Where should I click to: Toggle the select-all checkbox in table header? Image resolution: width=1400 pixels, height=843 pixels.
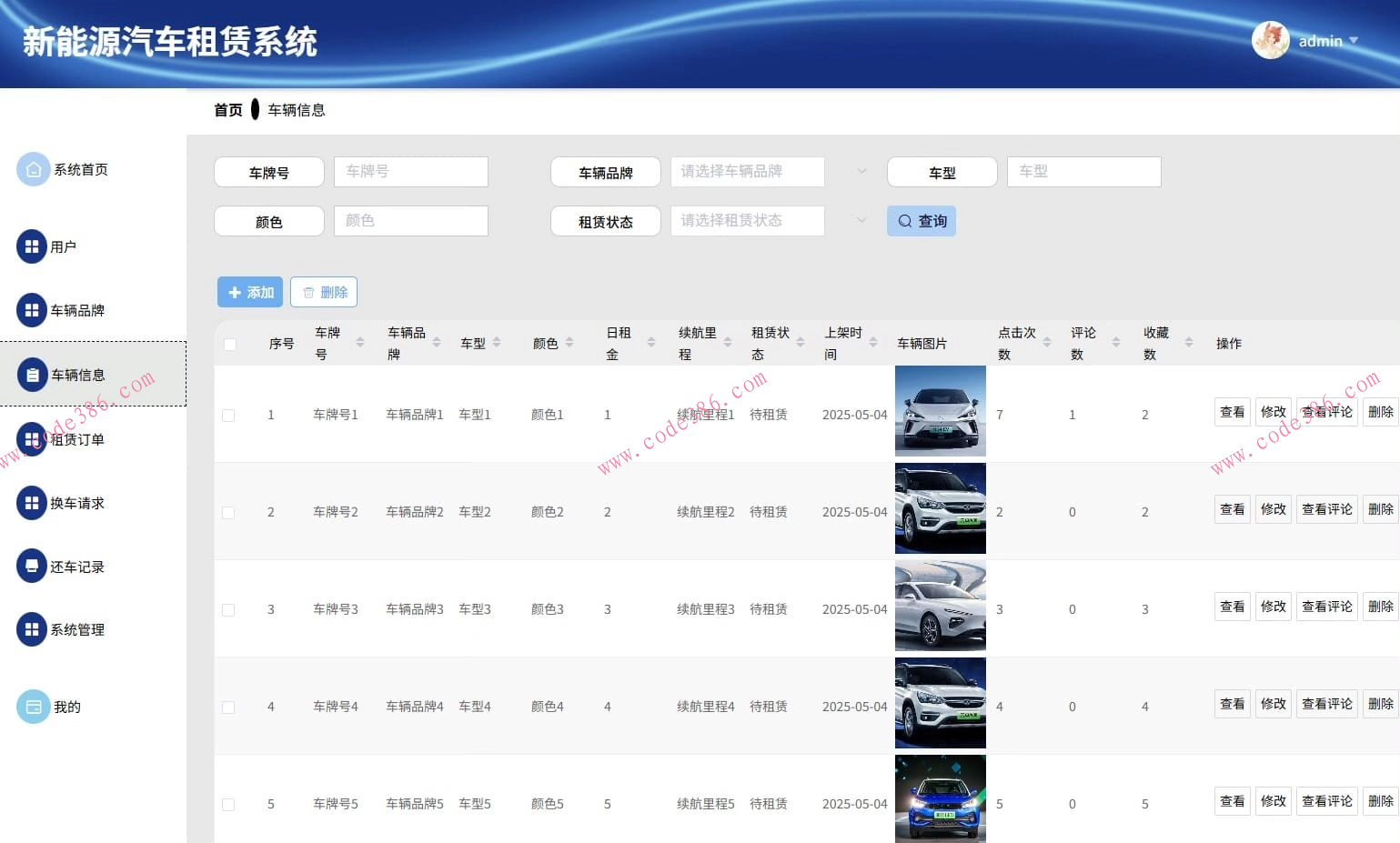(x=229, y=344)
